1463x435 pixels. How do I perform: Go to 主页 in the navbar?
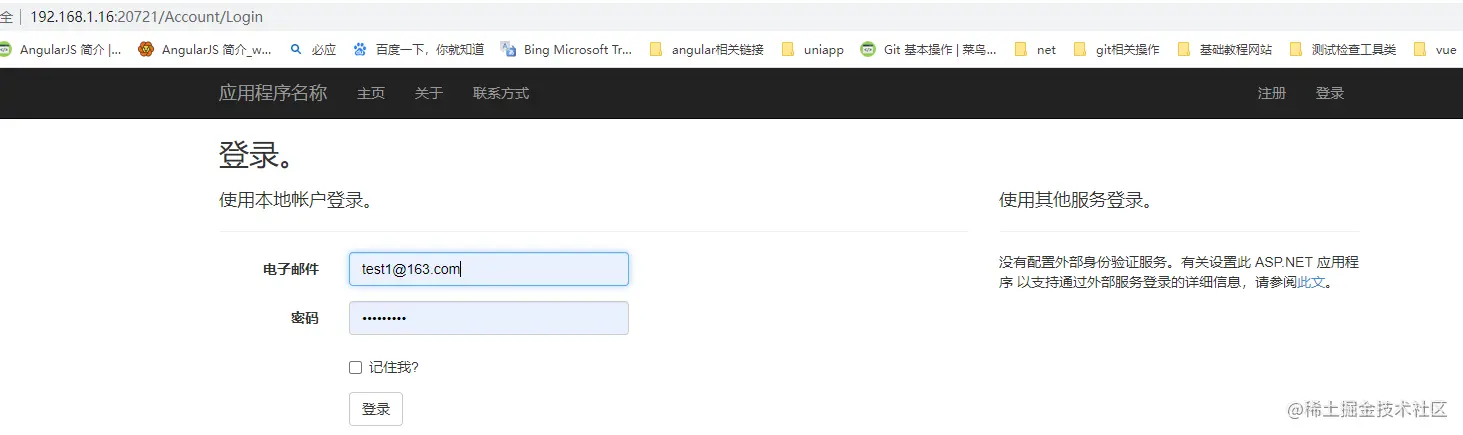click(x=371, y=93)
